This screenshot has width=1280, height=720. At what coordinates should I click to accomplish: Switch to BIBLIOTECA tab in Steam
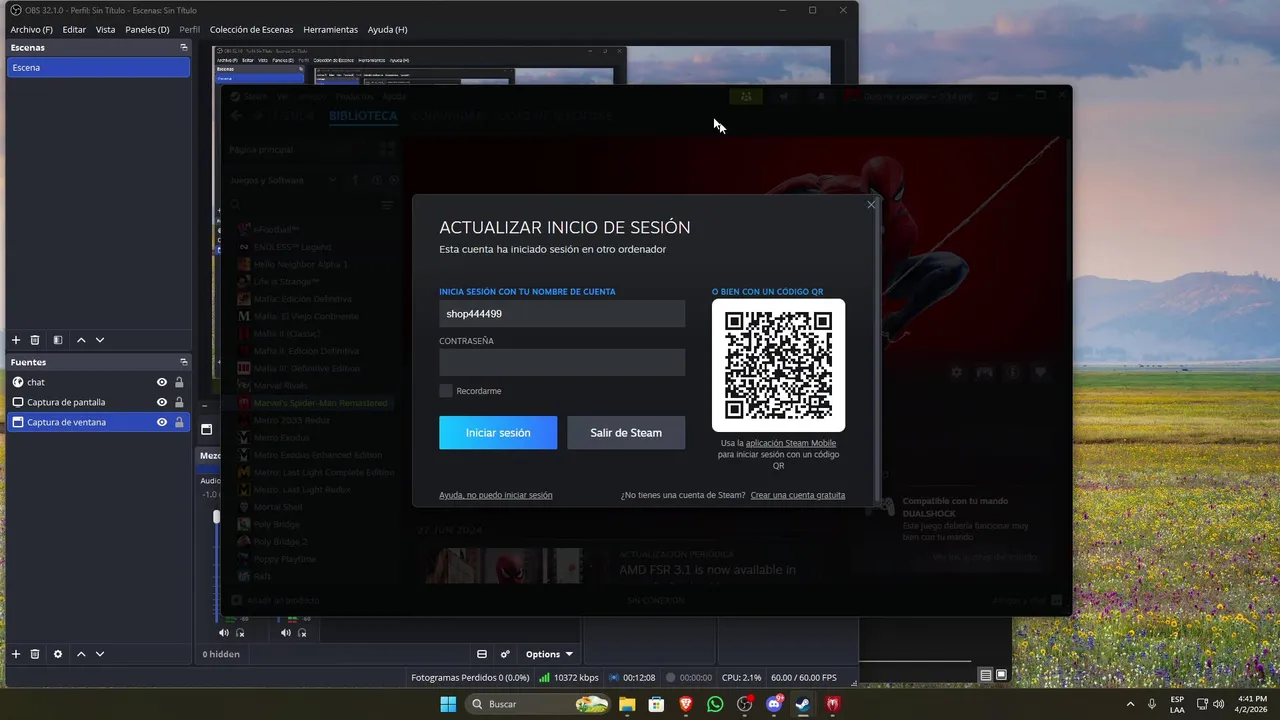coord(363,116)
